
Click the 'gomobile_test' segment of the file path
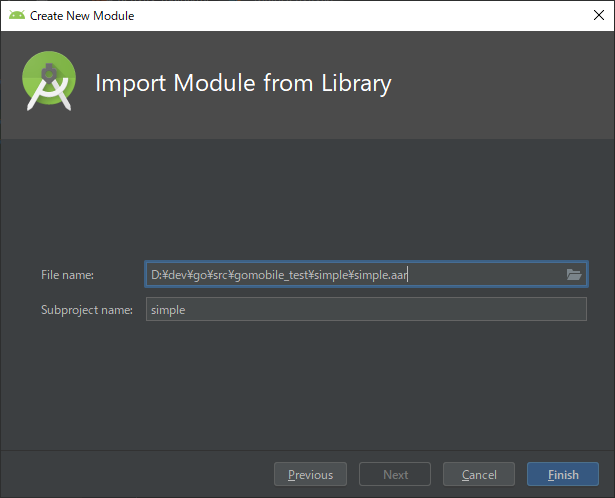click(x=269, y=274)
